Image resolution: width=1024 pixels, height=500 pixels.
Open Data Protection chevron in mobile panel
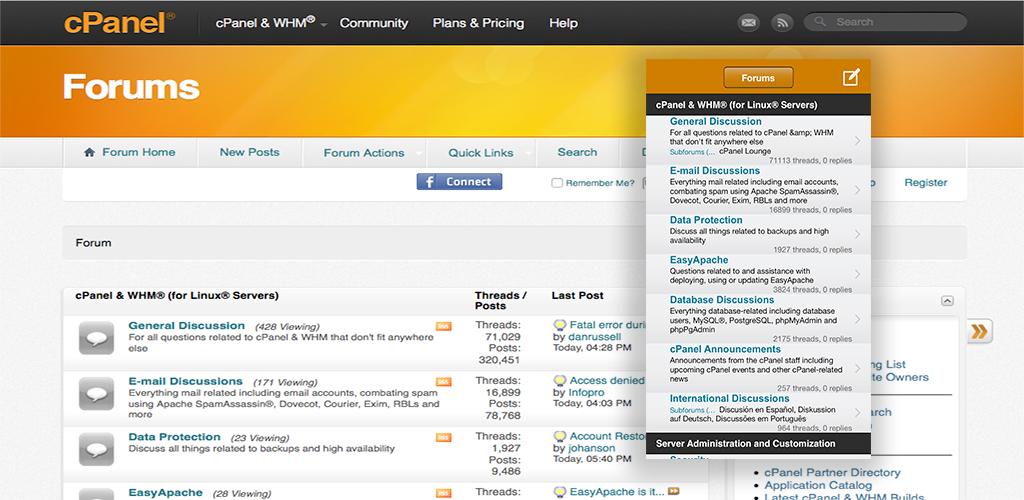[x=857, y=234]
